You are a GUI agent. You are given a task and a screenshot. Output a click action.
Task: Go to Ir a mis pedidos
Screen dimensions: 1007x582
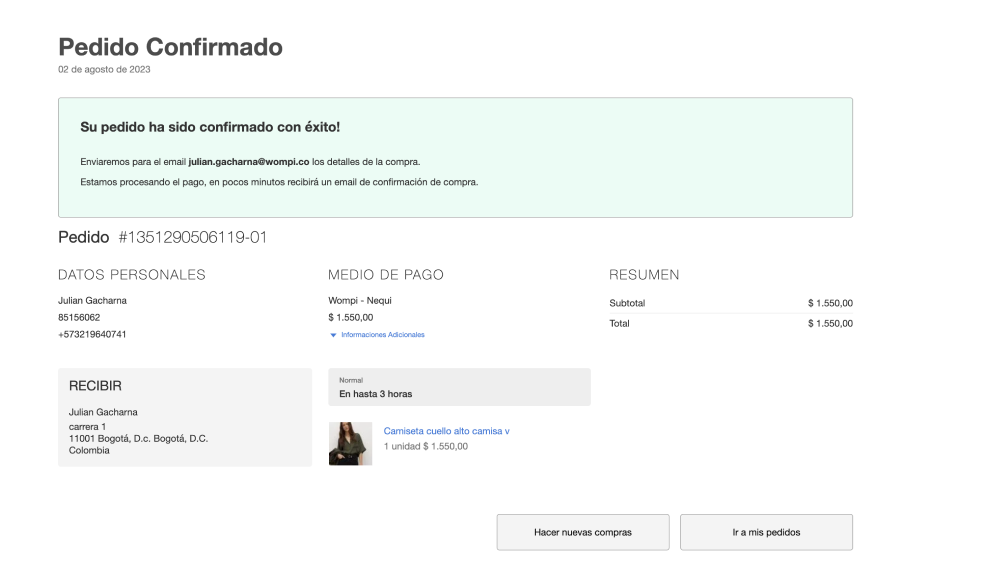click(766, 532)
